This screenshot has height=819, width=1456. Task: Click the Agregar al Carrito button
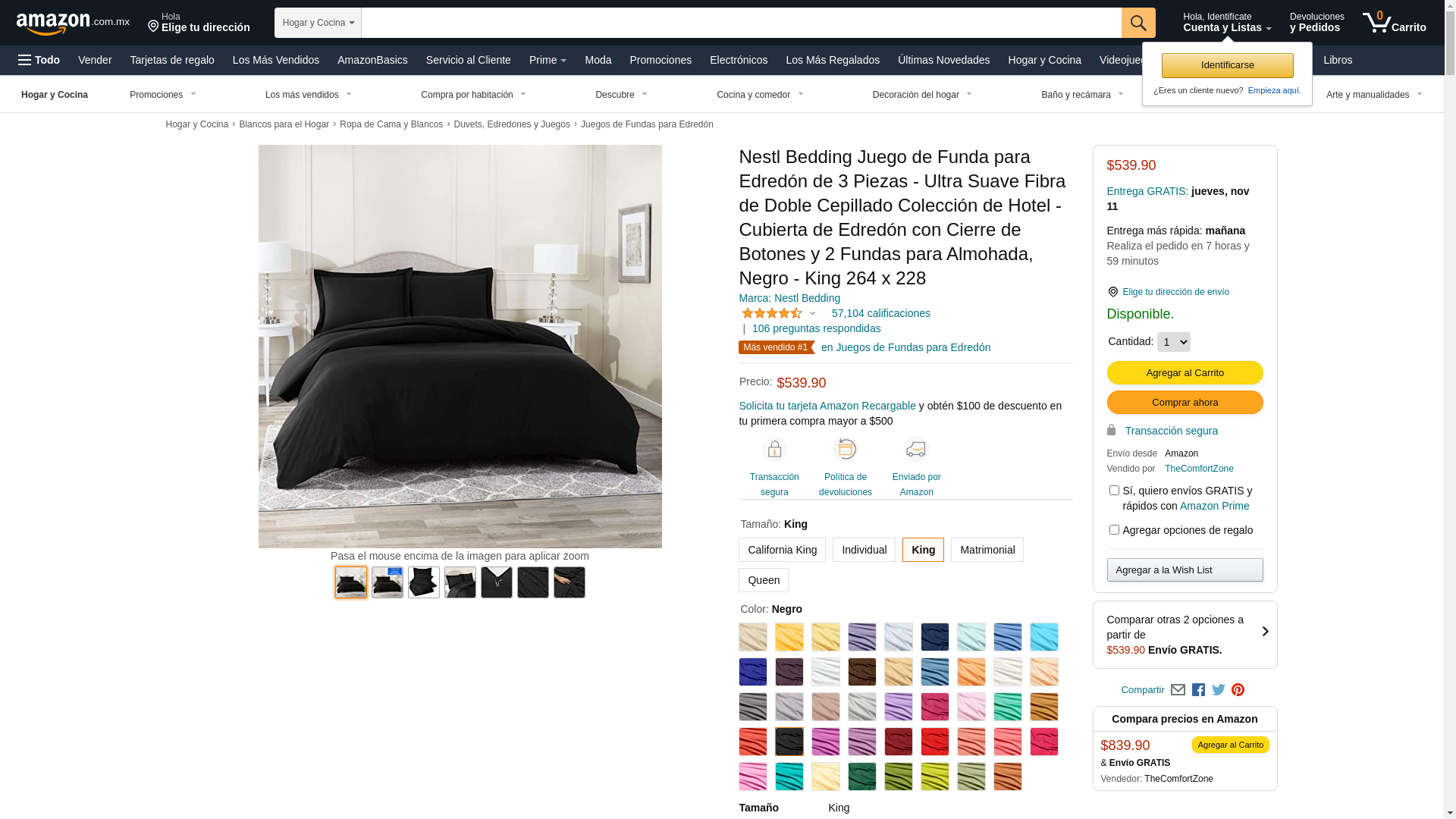(1185, 372)
